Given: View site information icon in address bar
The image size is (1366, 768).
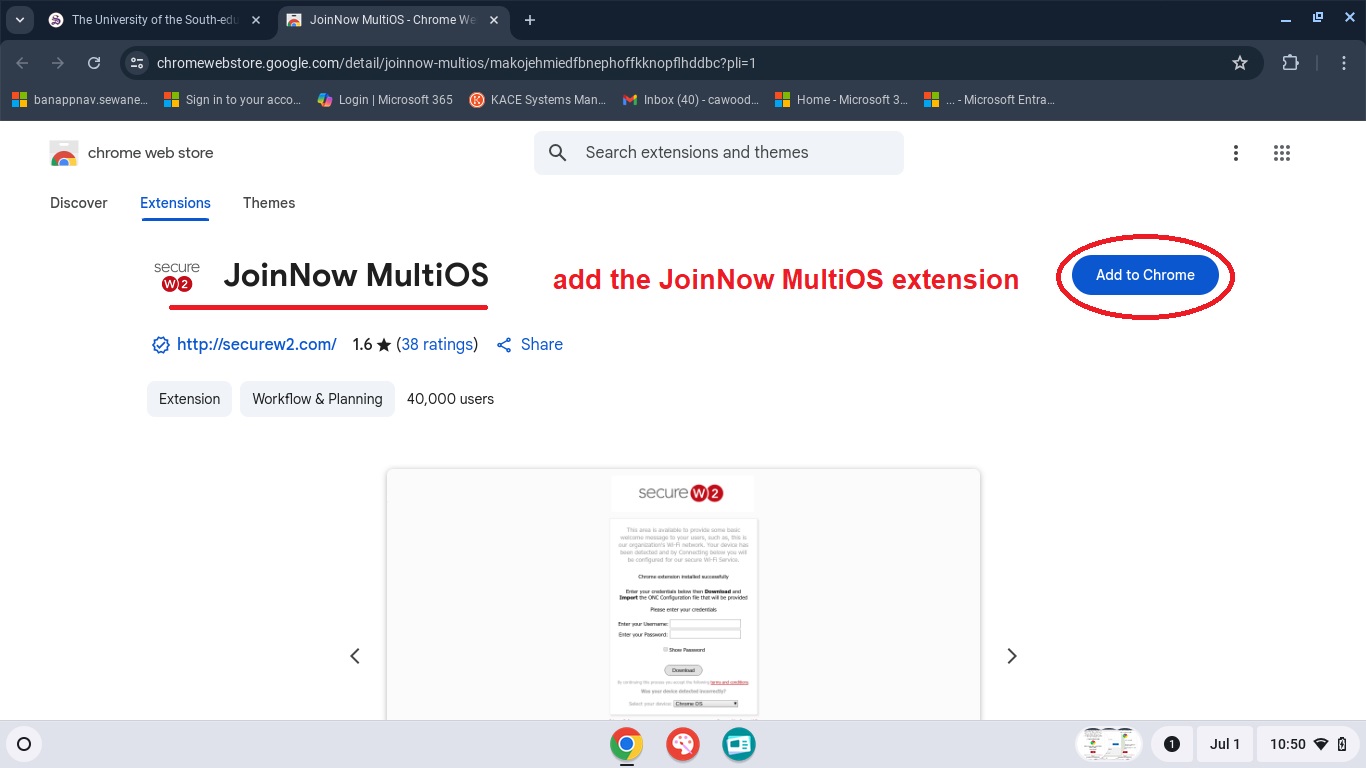Looking at the screenshot, I should click(138, 63).
